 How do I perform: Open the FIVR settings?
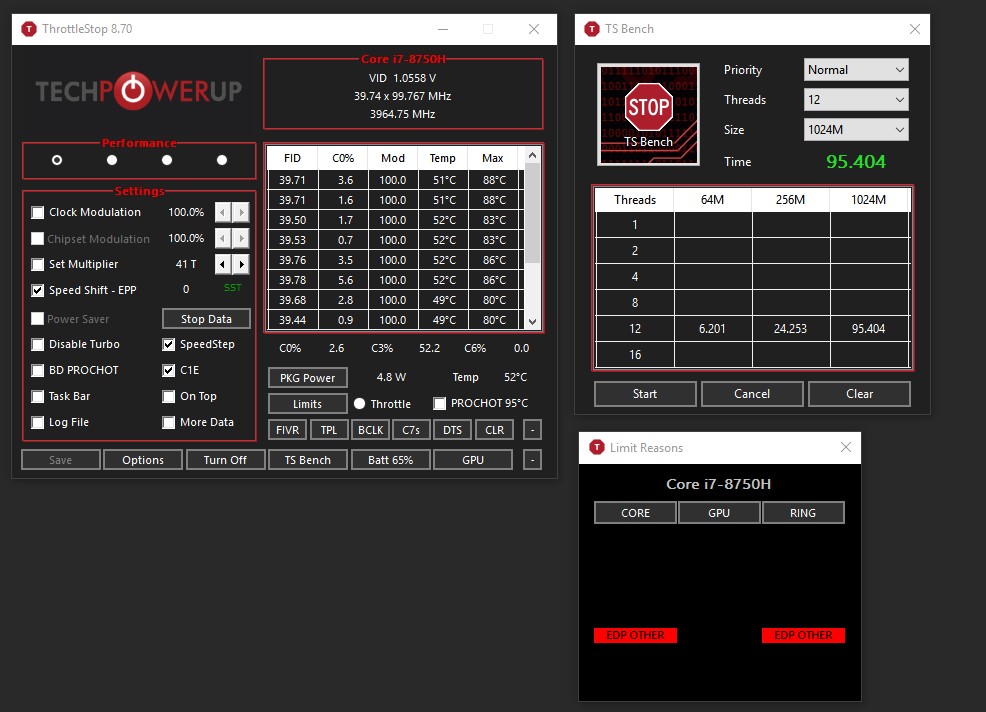(287, 430)
